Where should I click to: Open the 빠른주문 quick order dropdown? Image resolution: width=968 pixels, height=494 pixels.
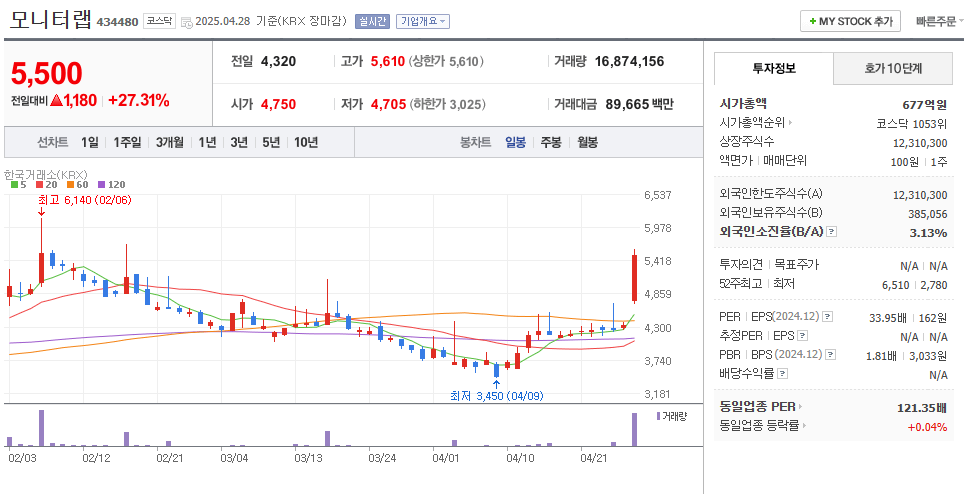(940, 22)
